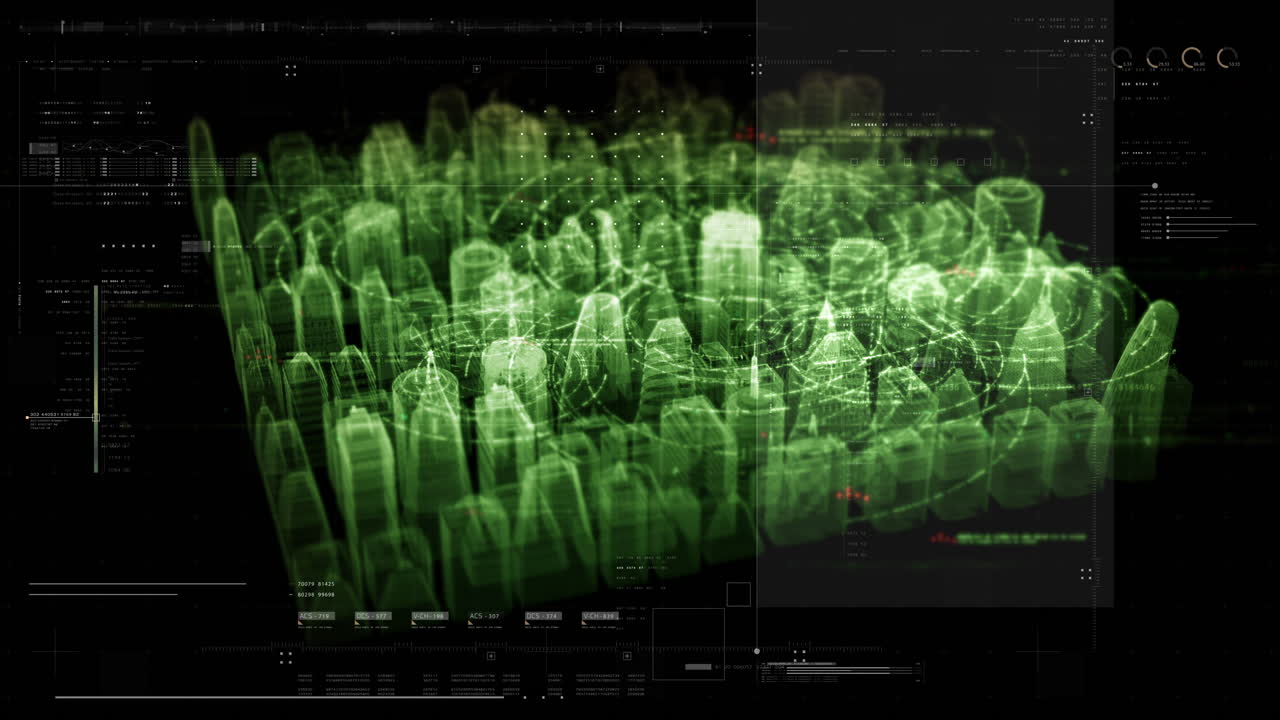The image size is (1280, 720).
Task: Click the grey progress bar in the bottom box
Action: 698,666
